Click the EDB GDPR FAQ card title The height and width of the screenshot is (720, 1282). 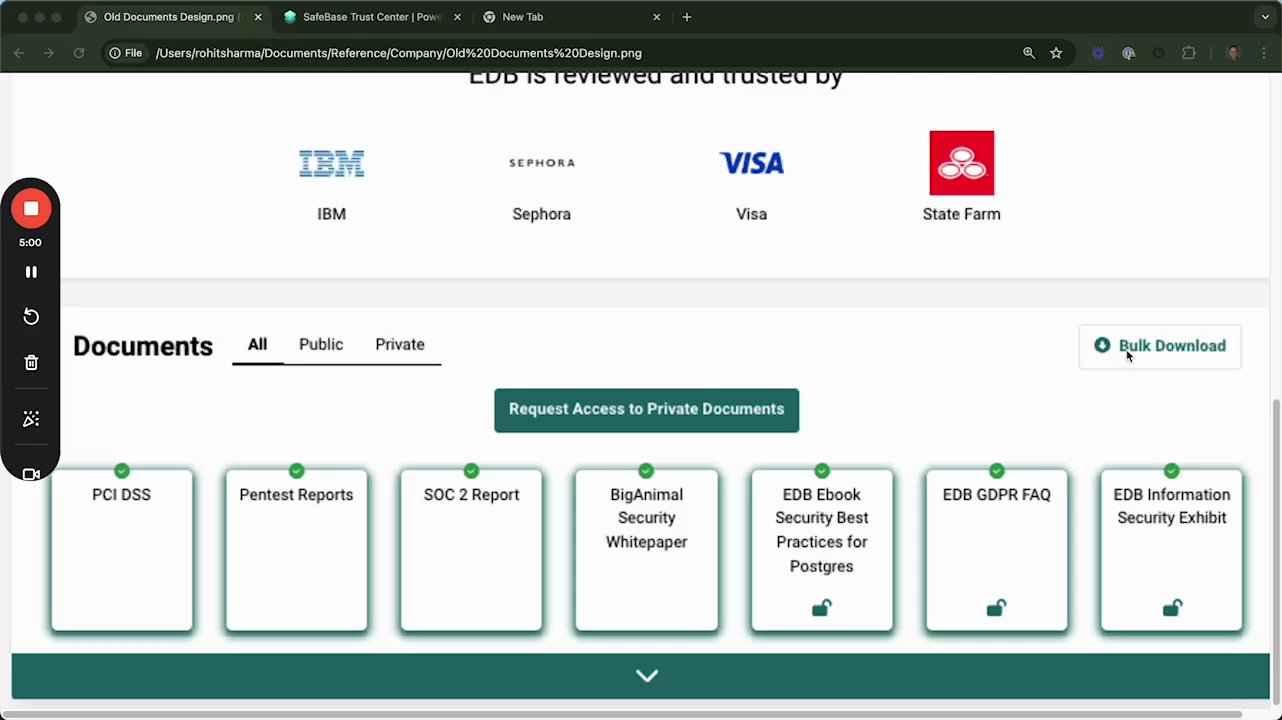click(x=996, y=495)
